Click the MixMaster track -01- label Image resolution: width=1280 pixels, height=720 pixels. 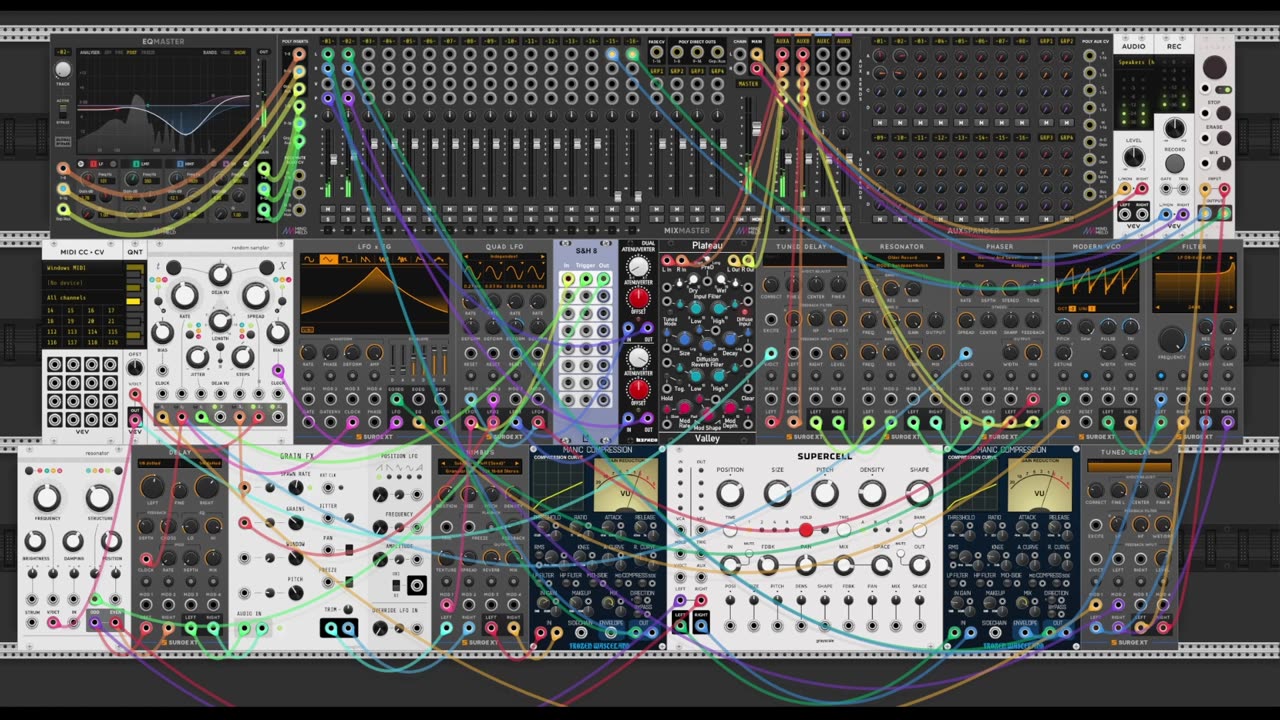click(x=327, y=42)
